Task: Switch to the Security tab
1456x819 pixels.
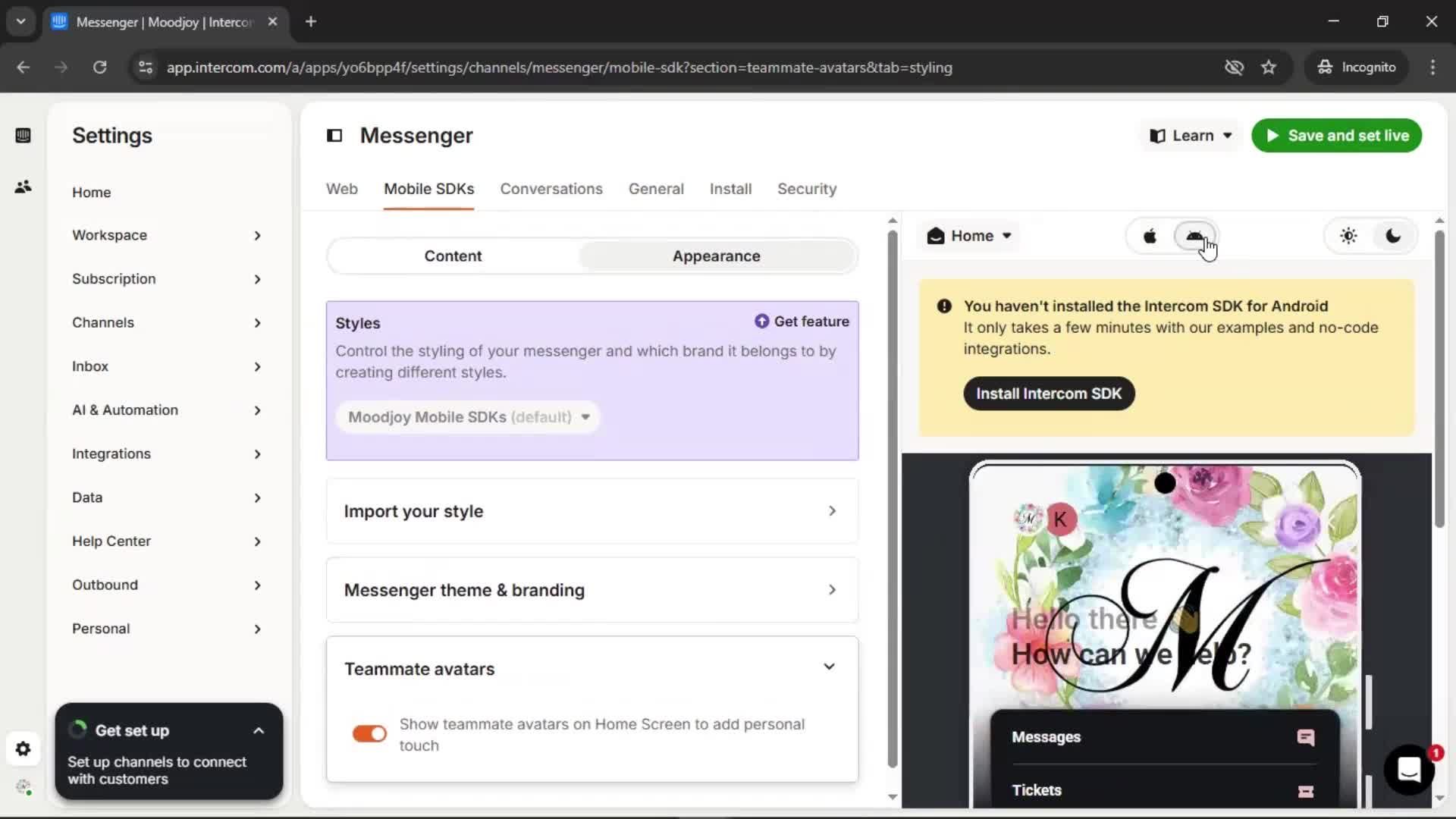Action: (x=807, y=189)
